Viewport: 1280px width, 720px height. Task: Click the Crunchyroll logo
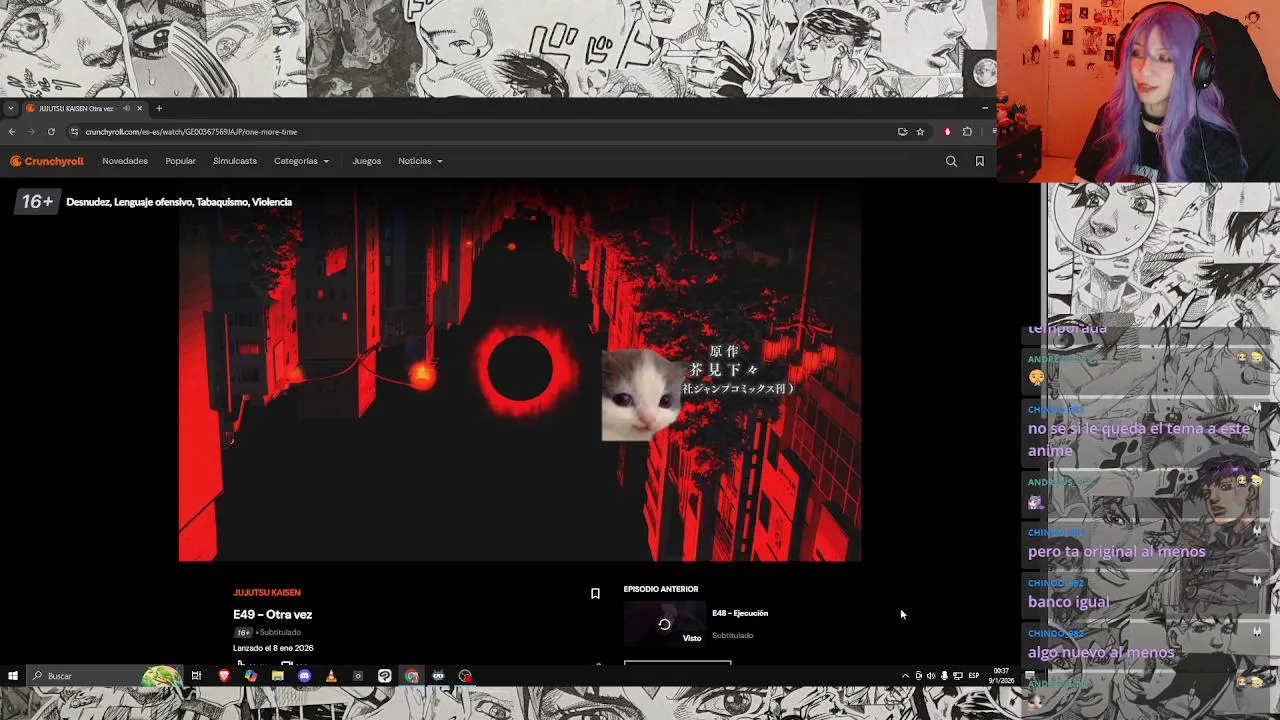[47, 161]
